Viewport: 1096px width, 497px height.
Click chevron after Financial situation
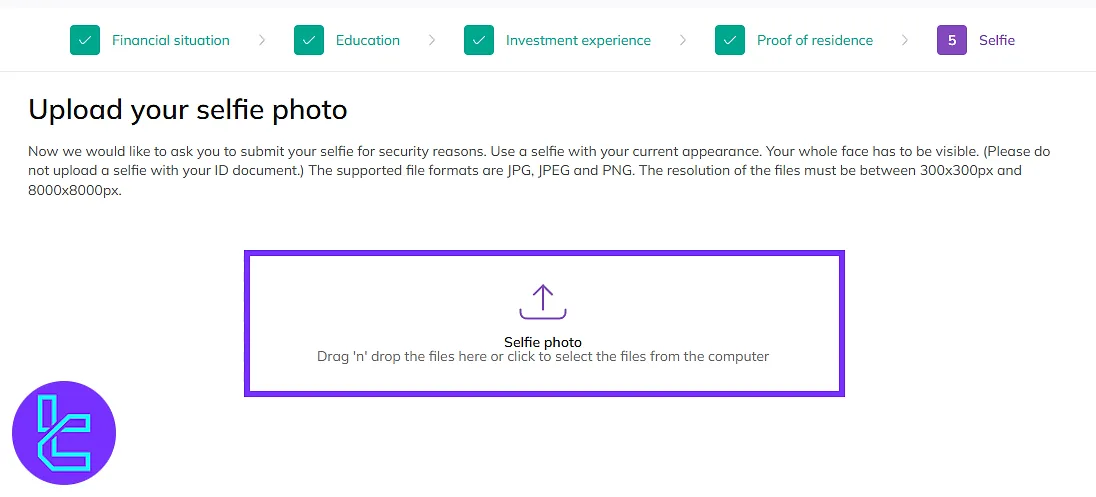(x=262, y=41)
